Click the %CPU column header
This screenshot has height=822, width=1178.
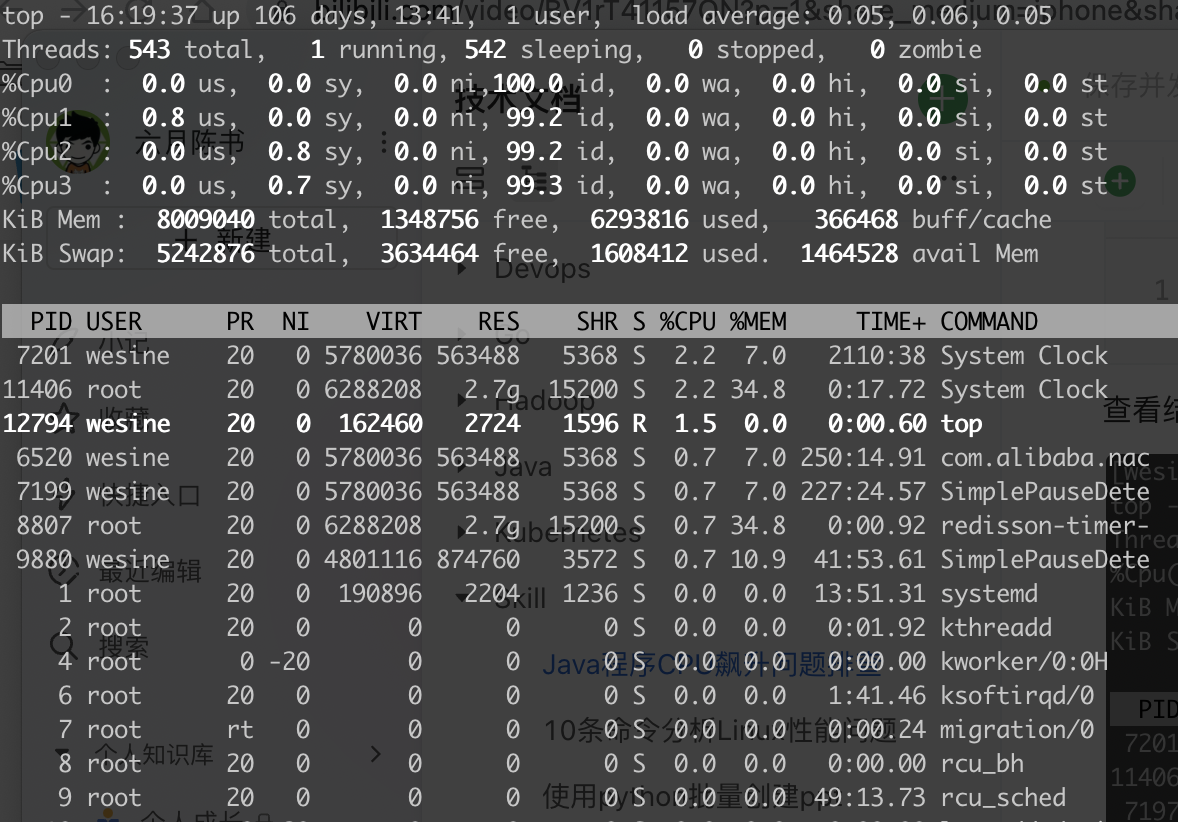(687, 322)
